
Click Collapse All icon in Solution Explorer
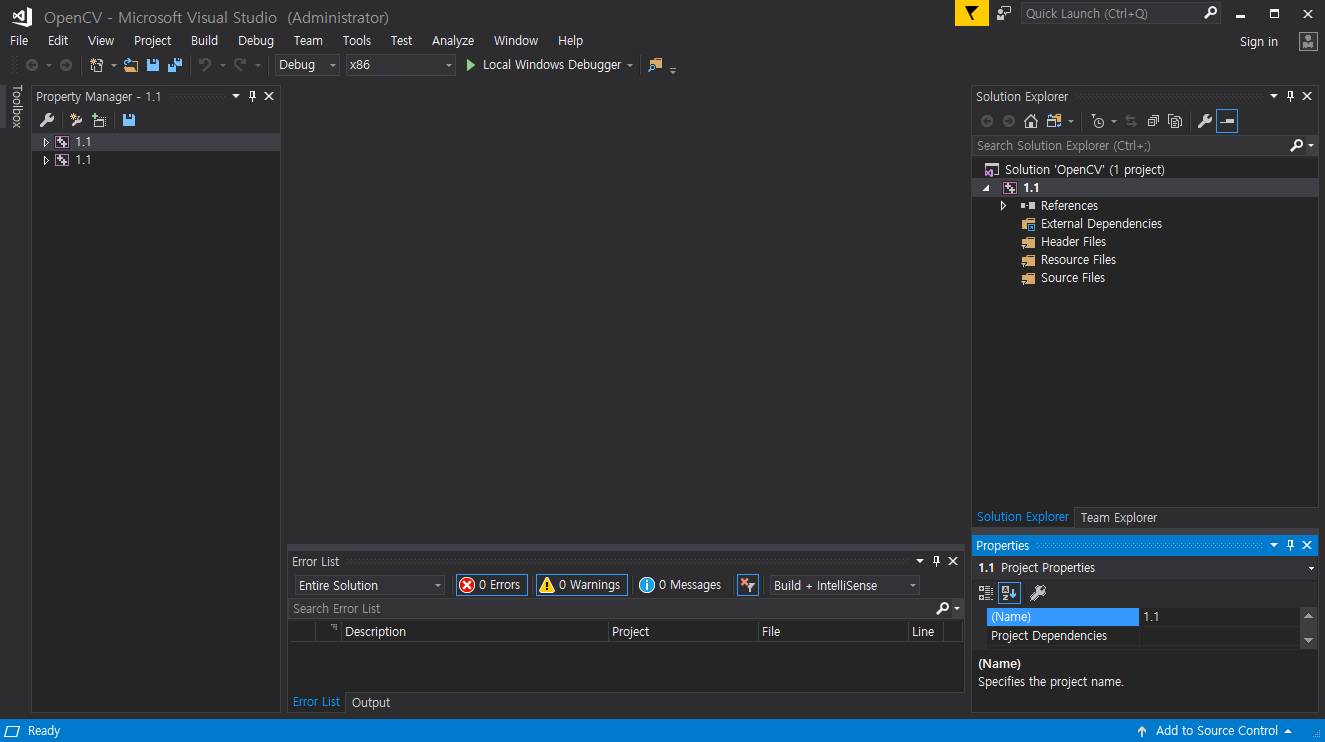pyautogui.click(x=1153, y=121)
